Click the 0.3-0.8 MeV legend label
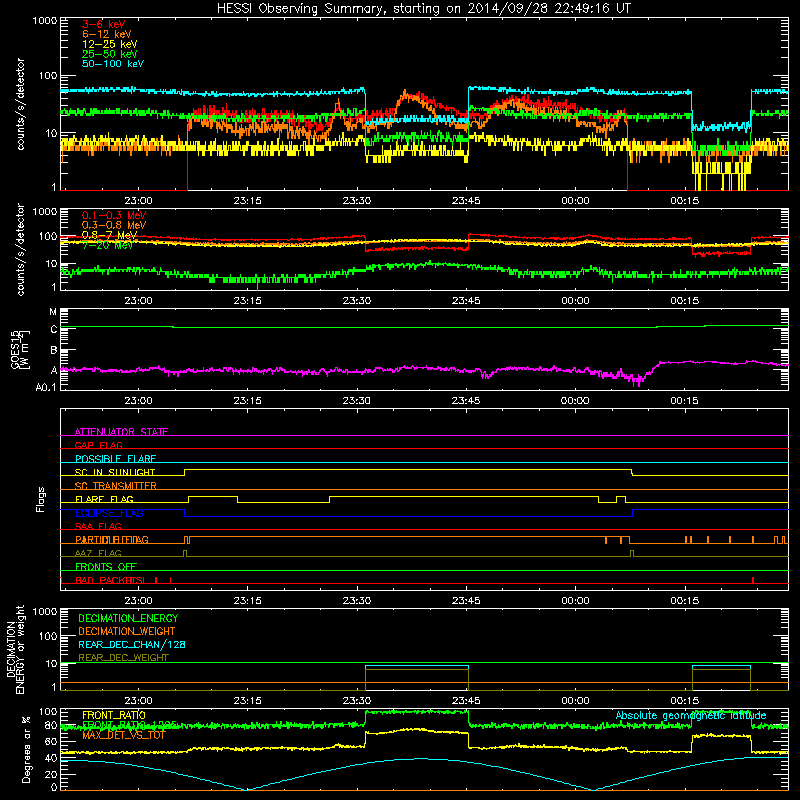This screenshot has width=800, height=800. [x=114, y=225]
